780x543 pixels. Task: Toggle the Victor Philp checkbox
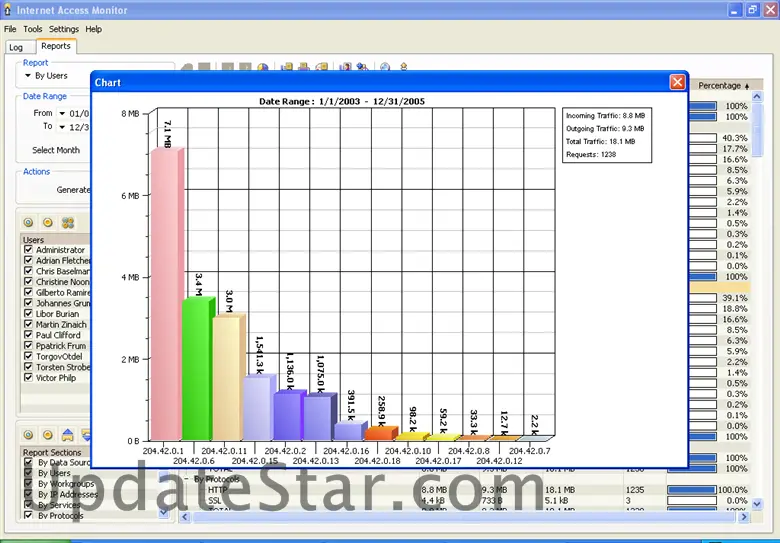(x=28, y=377)
